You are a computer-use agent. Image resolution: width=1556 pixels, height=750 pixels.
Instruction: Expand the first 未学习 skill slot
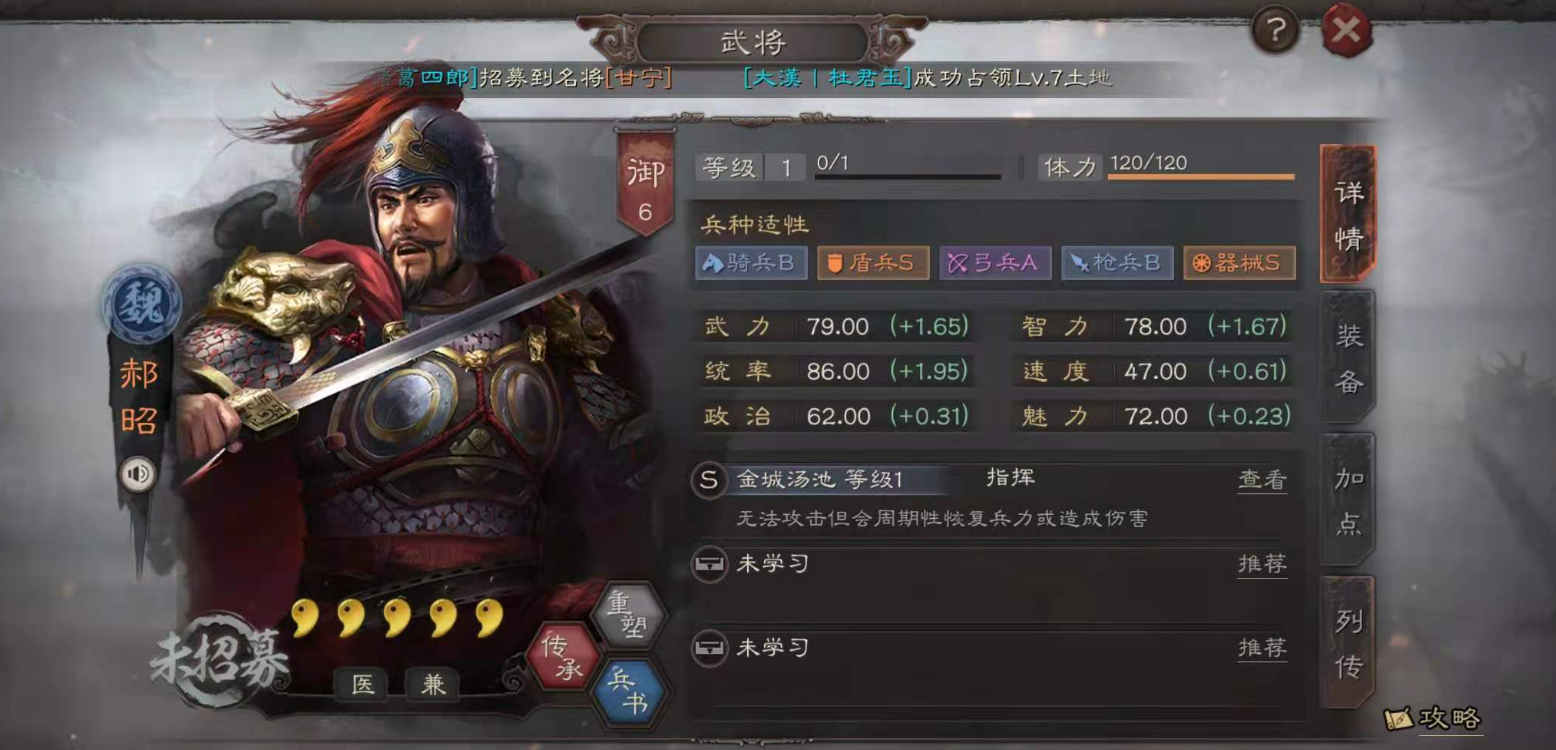[x=991, y=565]
